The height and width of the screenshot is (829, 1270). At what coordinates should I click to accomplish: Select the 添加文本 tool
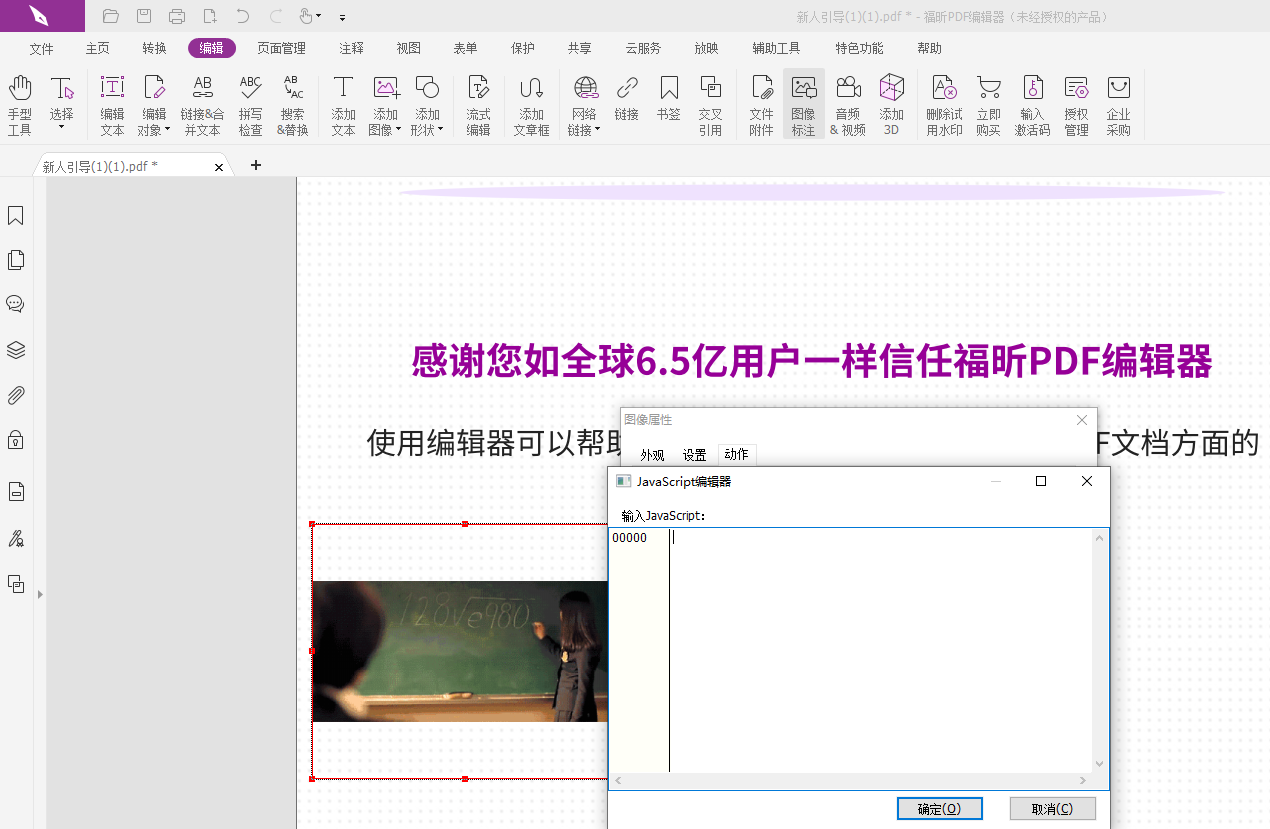(x=343, y=104)
